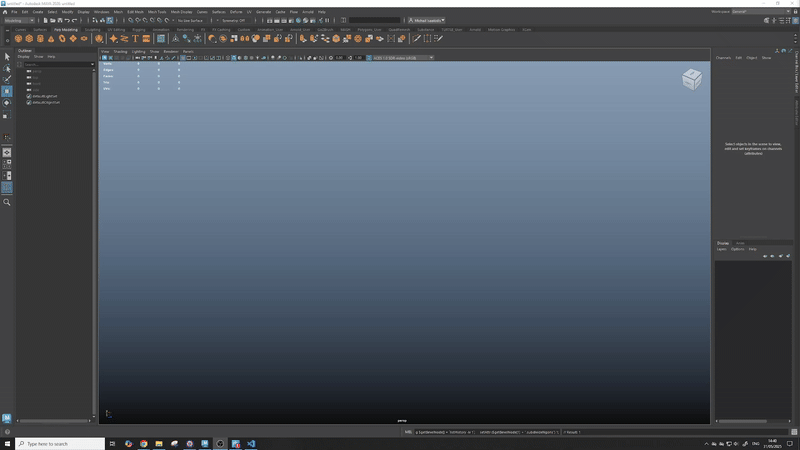Screen dimensions: 800x450
Task: Activate the Rotate tool in toolbox
Action: pos(6,102)
